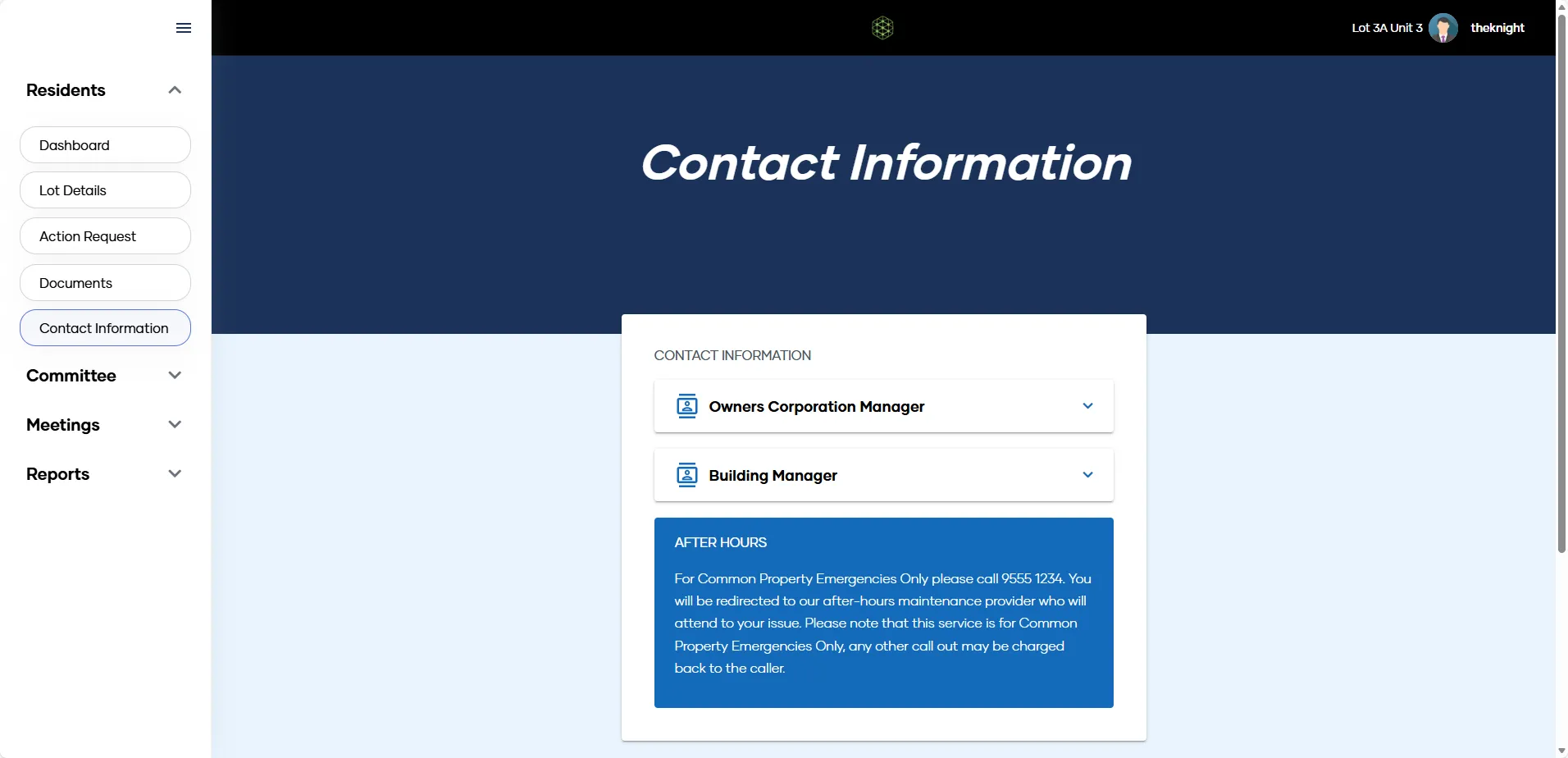
Task: Click the Building Manager title
Action: 773,476
